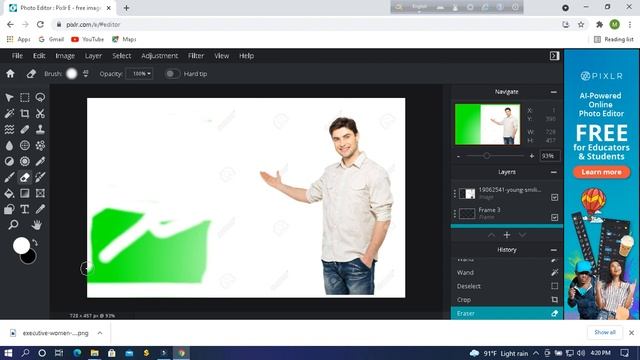Click the zoom percentage 93% field
The height and width of the screenshot is (360, 640).
(x=550, y=156)
